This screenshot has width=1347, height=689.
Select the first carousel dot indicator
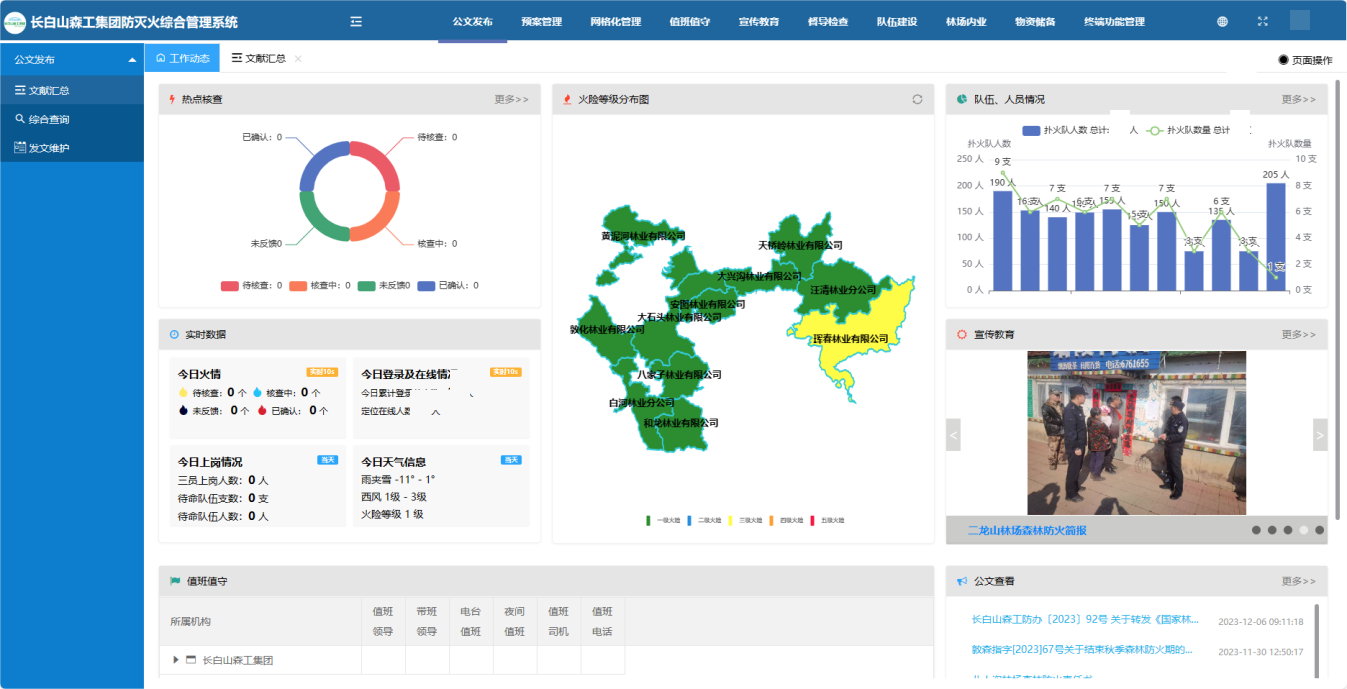click(x=1256, y=530)
